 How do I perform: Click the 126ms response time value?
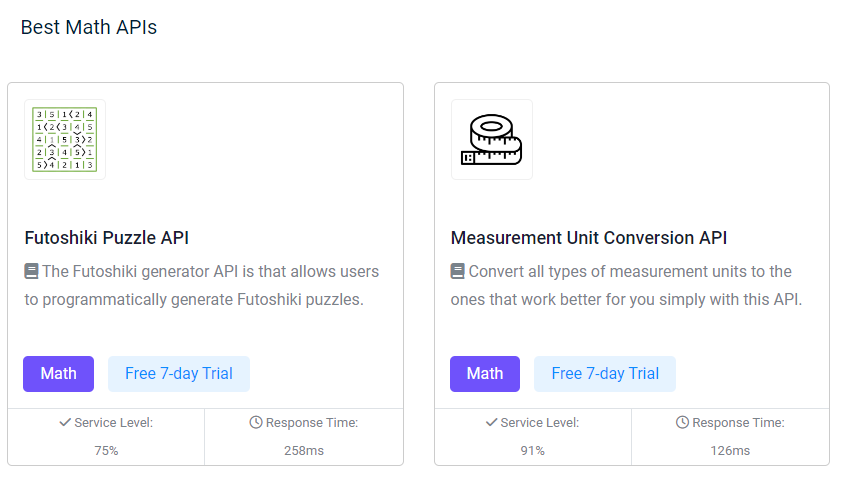click(730, 451)
